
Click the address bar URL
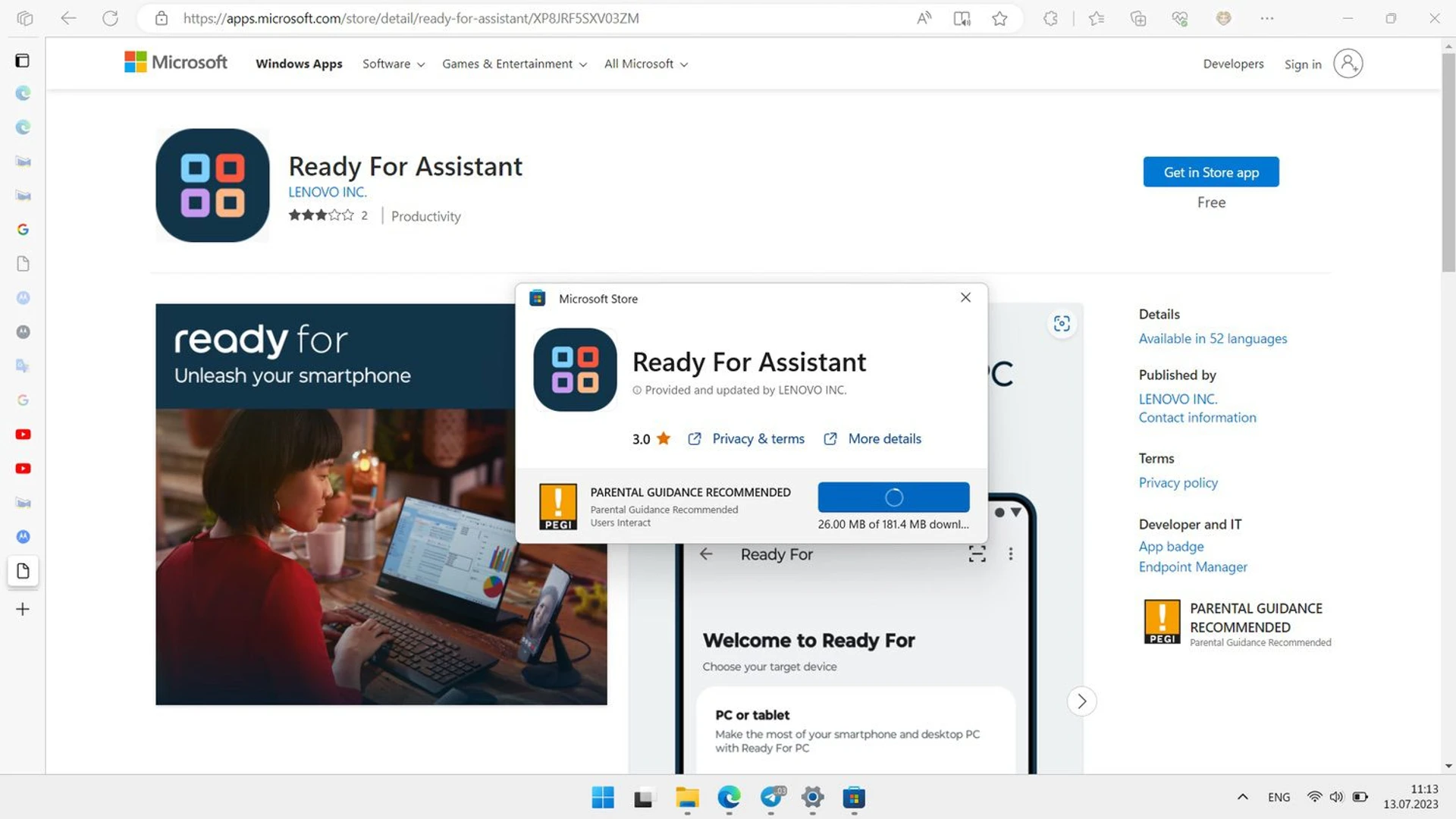[411, 18]
